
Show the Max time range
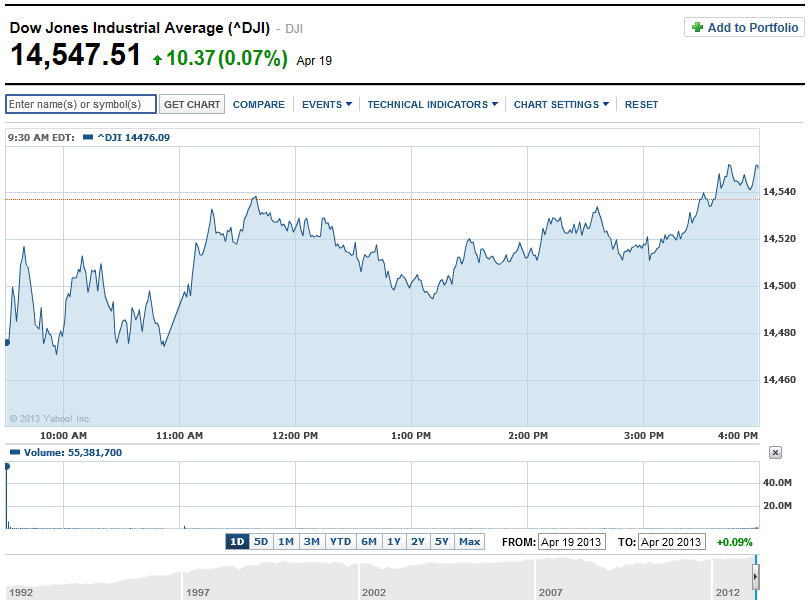coord(469,542)
